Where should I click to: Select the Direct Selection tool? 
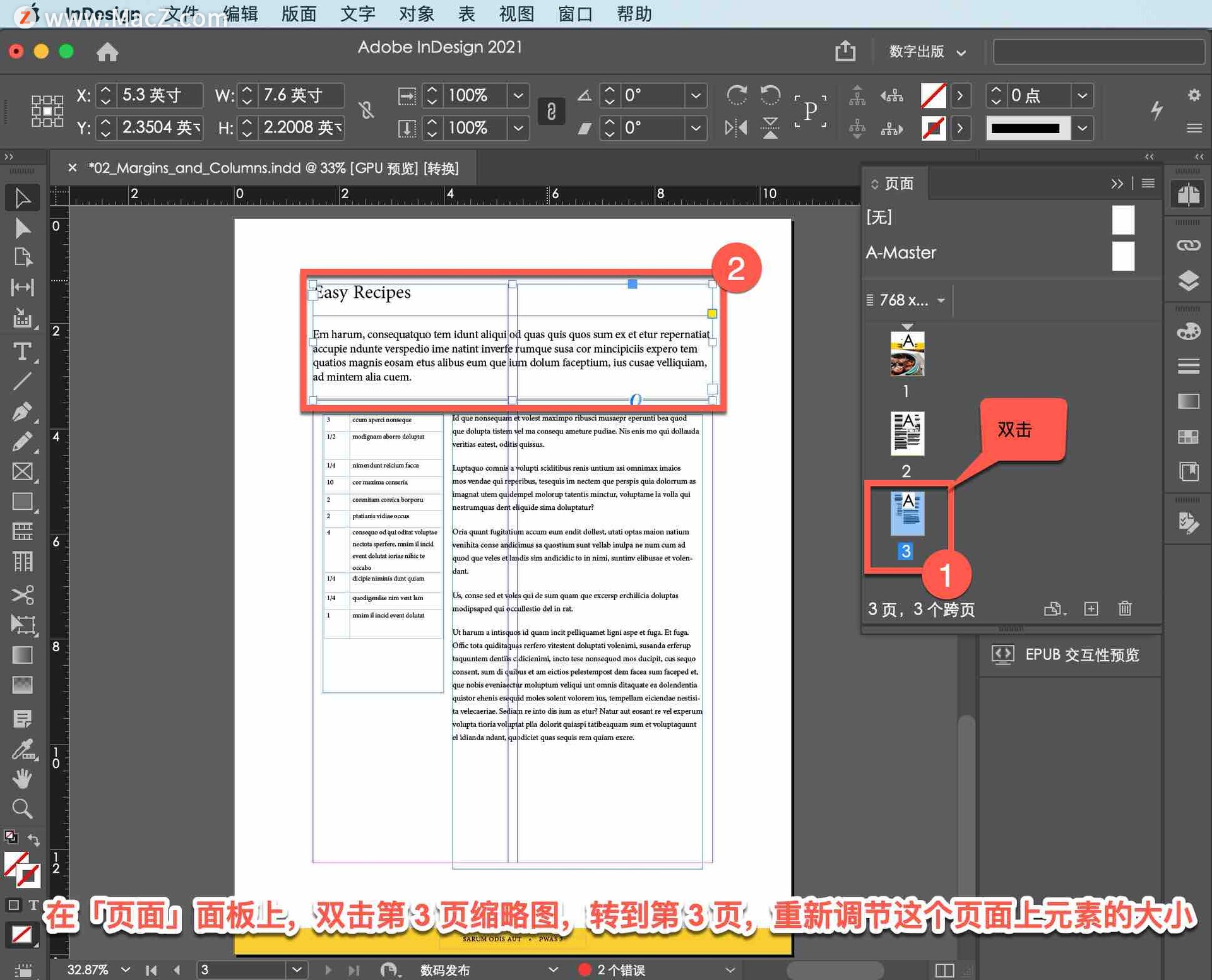[22, 228]
